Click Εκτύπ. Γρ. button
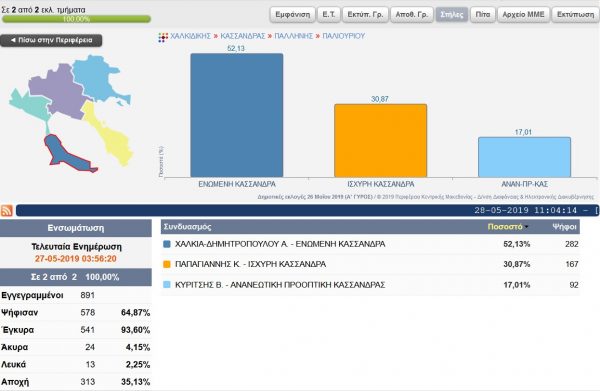The image size is (600, 391). pos(365,15)
